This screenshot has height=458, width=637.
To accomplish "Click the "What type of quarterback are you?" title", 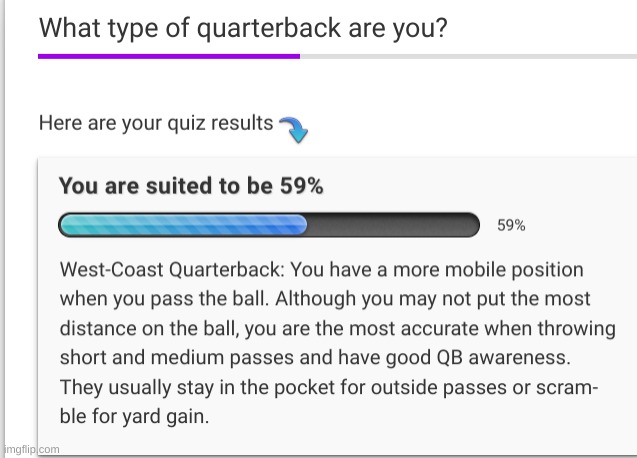I will pyautogui.click(x=242, y=27).
